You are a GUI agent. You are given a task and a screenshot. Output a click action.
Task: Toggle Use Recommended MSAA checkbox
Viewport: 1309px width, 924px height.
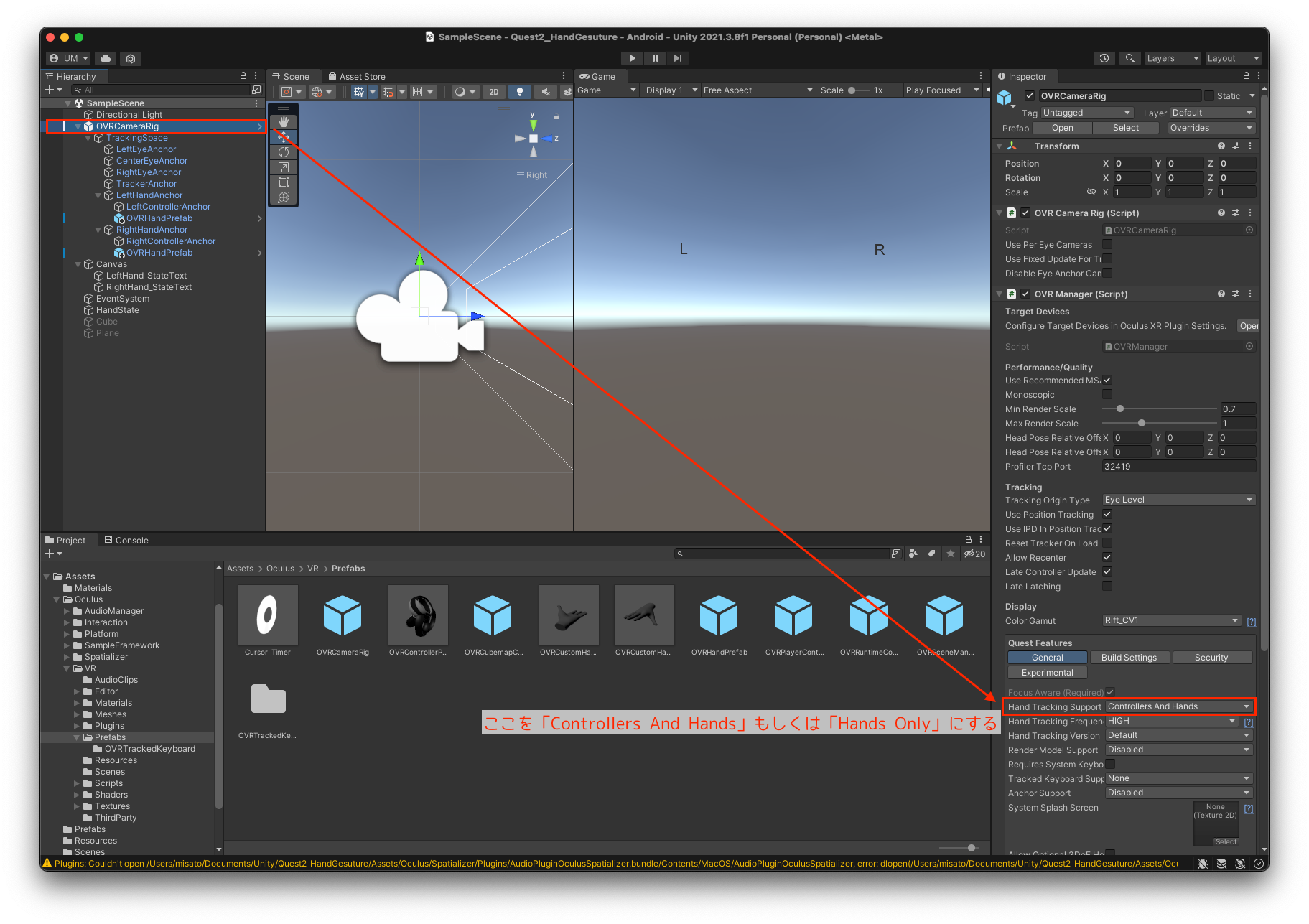[x=1107, y=380]
